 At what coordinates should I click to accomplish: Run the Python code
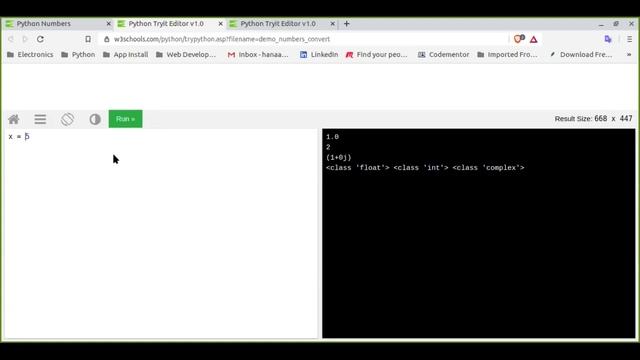[125, 119]
